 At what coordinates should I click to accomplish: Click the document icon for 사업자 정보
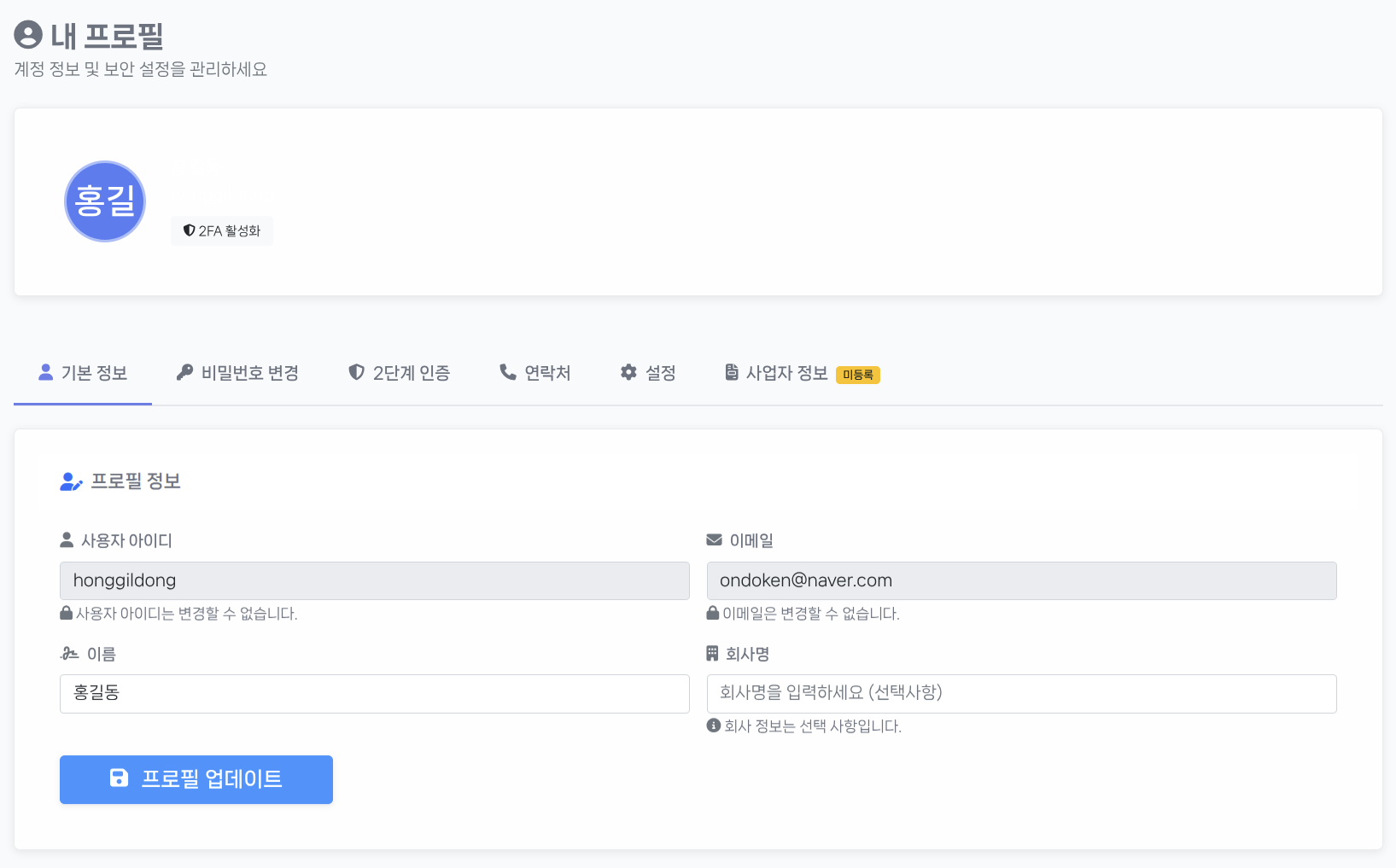[732, 372]
